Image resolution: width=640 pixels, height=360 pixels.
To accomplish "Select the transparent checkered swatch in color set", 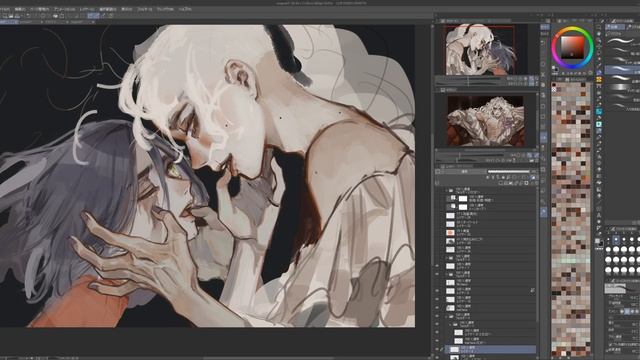I will click(x=554, y=90).
